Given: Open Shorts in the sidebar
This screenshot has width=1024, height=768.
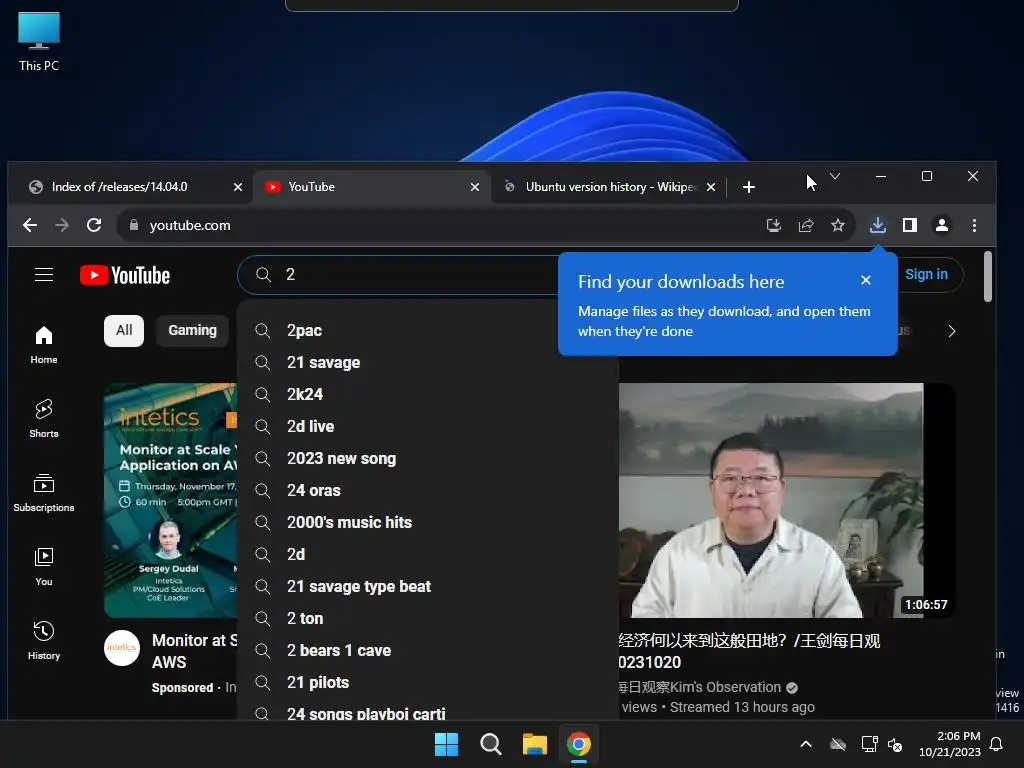Looking at the screenshot, I should (44, 419).
